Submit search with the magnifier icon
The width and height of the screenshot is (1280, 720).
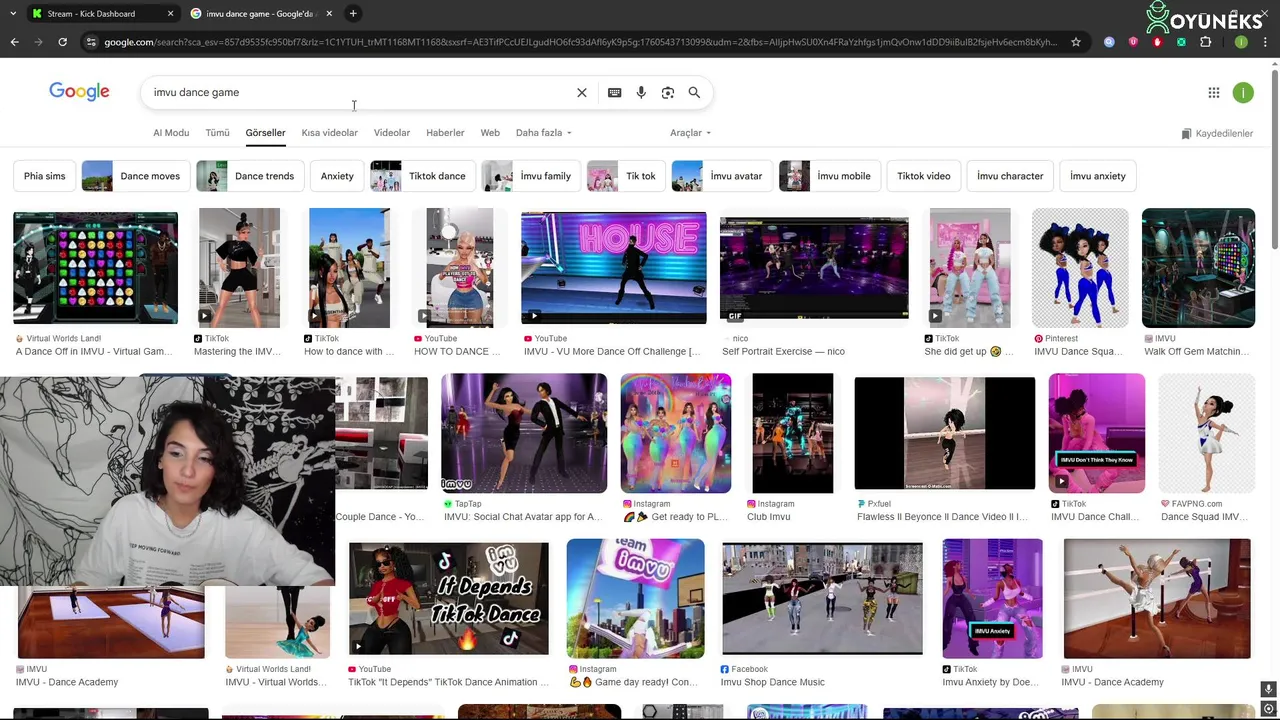694,92
